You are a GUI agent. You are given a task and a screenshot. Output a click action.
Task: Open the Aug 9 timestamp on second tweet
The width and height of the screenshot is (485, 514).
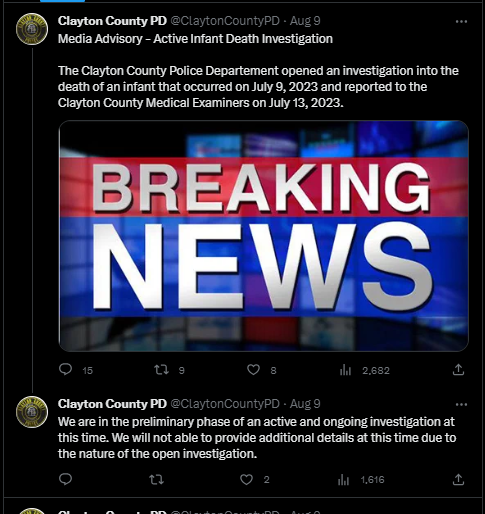[305, 404]
